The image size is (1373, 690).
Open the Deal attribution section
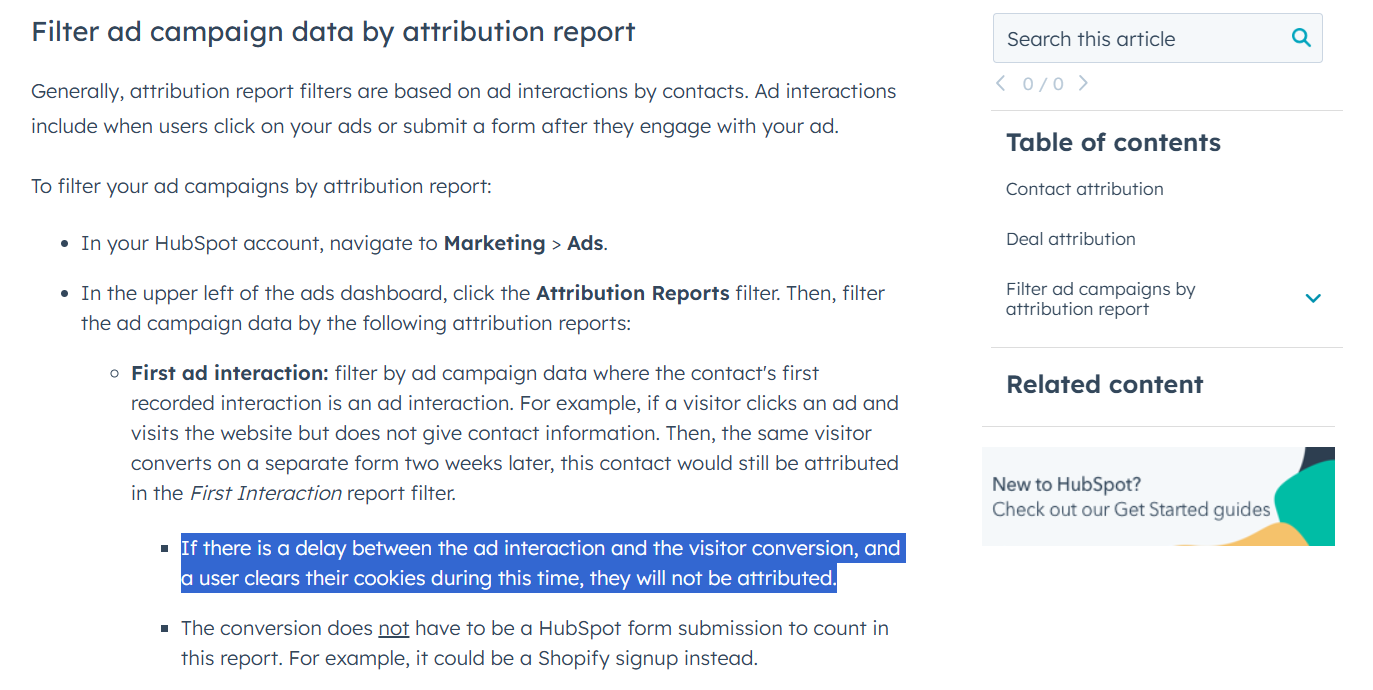1070,239
